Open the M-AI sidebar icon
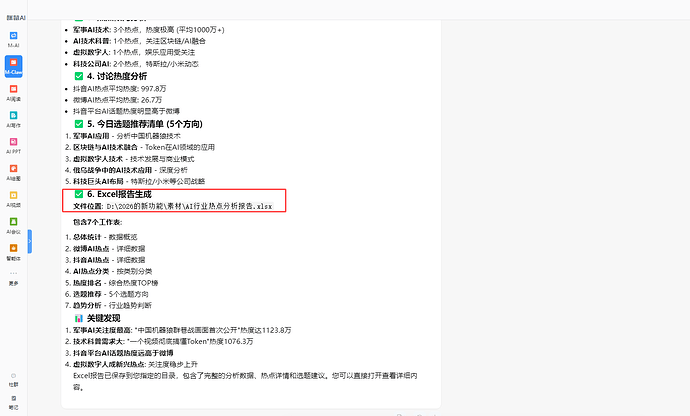Viewport: 690px width, 416px height. (14, 39)
